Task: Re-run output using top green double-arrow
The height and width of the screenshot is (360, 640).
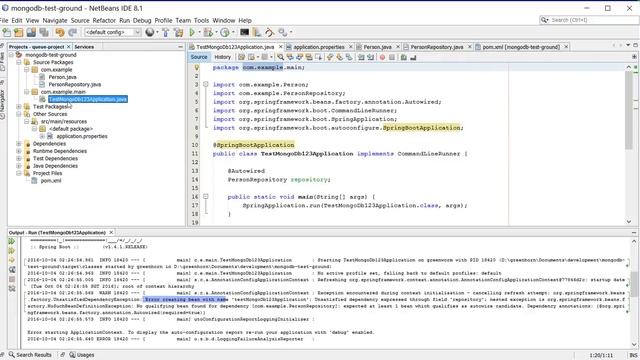Action: (11, 242)
